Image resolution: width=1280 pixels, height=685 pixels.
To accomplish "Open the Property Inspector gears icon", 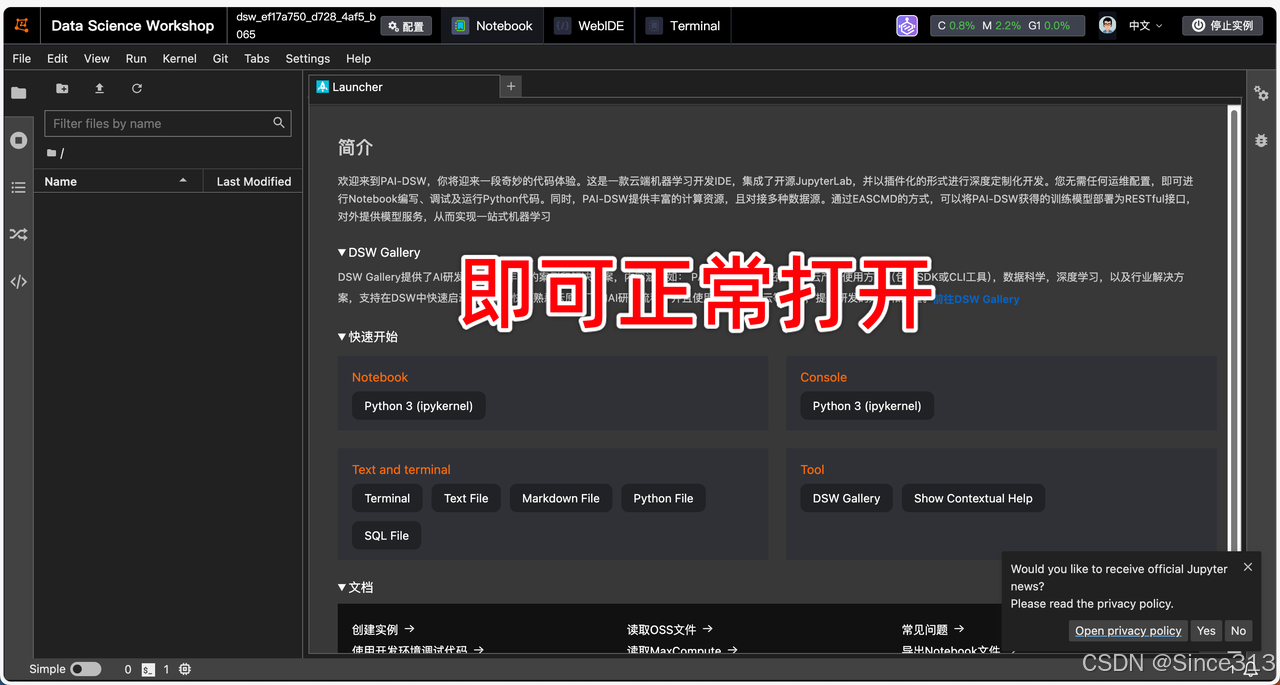I will tap(1261, 93).
